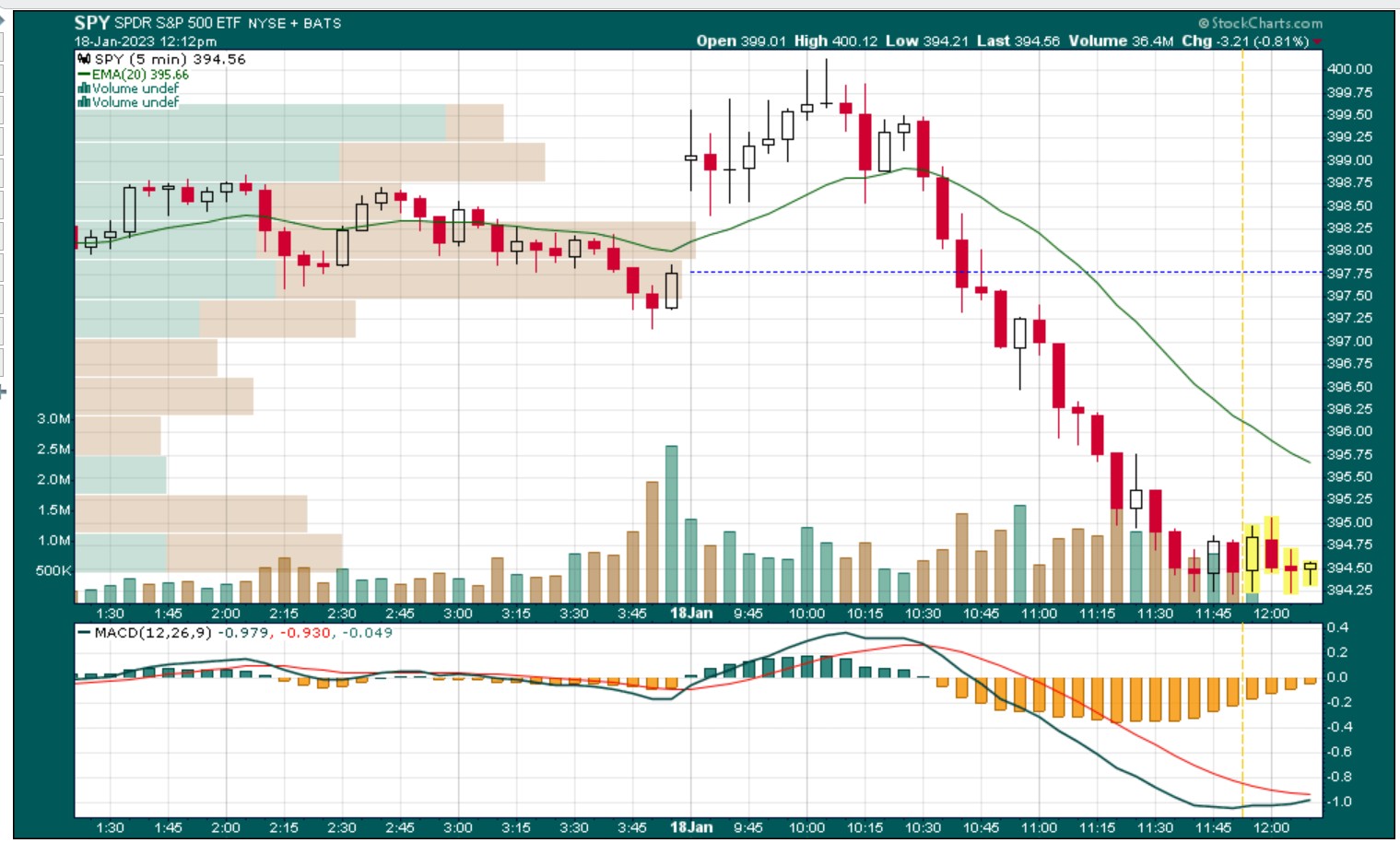1400x843 pixels.
Task: Click the MACD(12,26,9) indicator label
Action: click(153, 633)
